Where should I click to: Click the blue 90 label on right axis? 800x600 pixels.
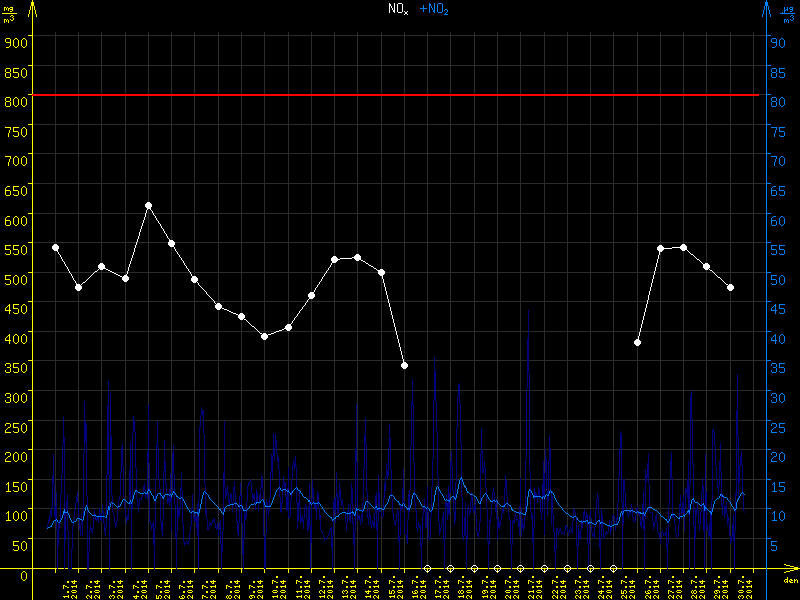pos(775,42)
